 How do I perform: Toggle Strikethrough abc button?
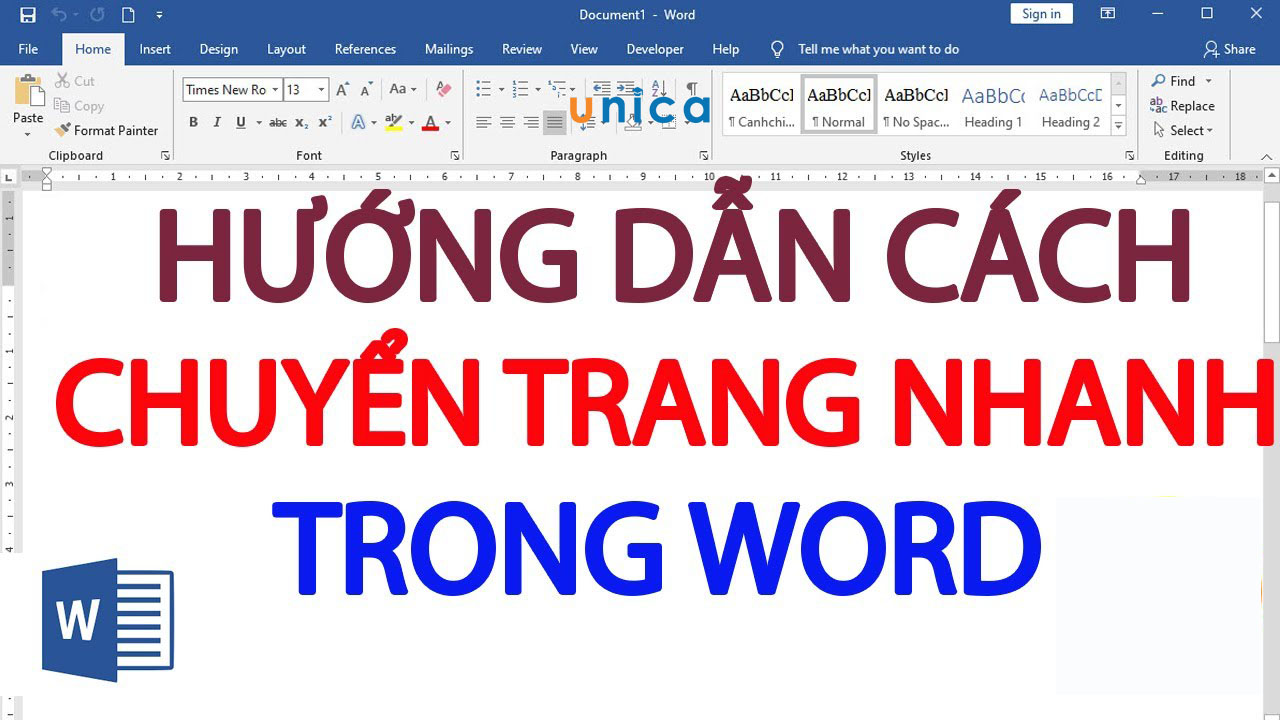click(x=278, y=122)
